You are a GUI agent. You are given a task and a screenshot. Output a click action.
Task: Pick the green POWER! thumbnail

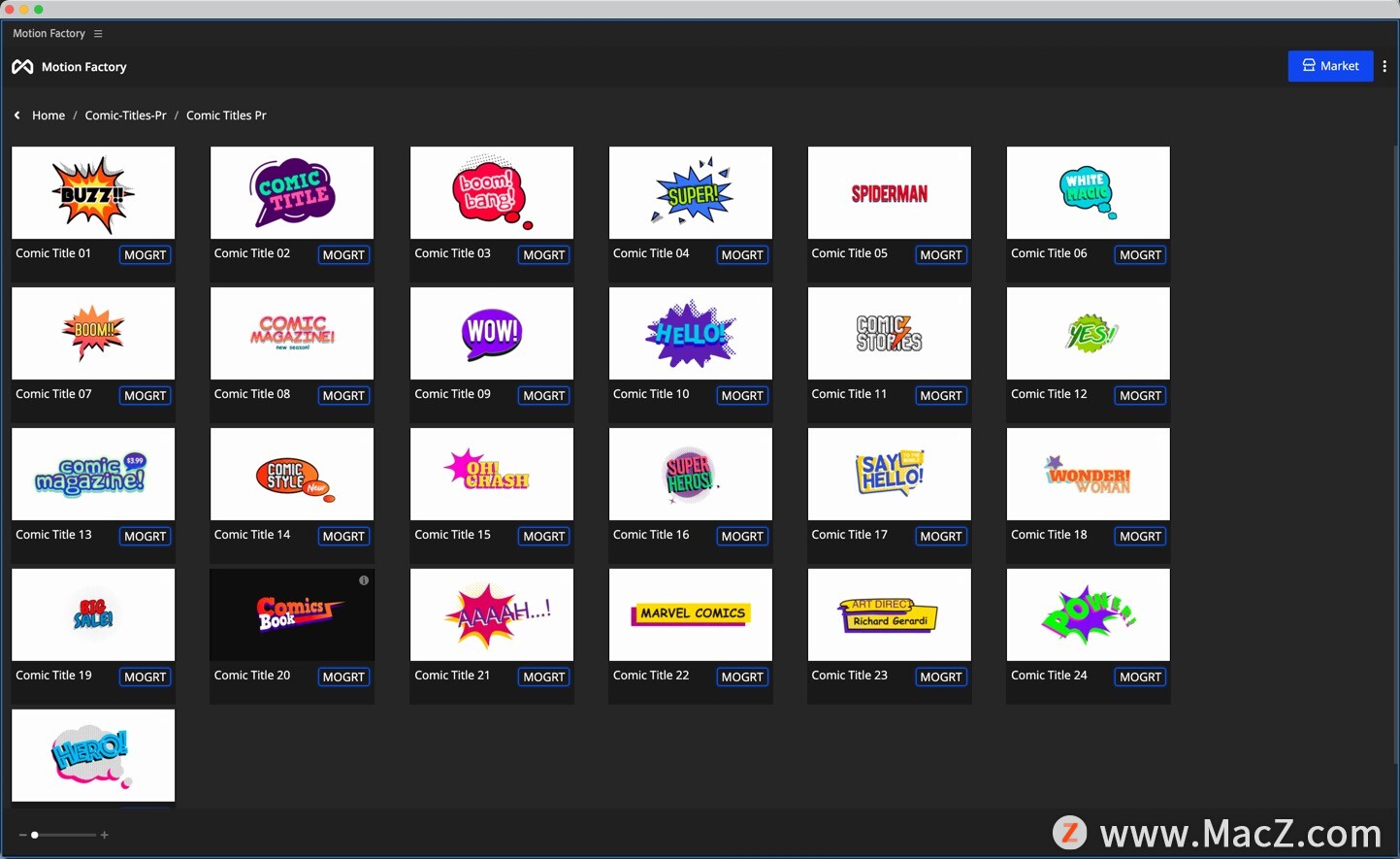[x=1089, y=614]
